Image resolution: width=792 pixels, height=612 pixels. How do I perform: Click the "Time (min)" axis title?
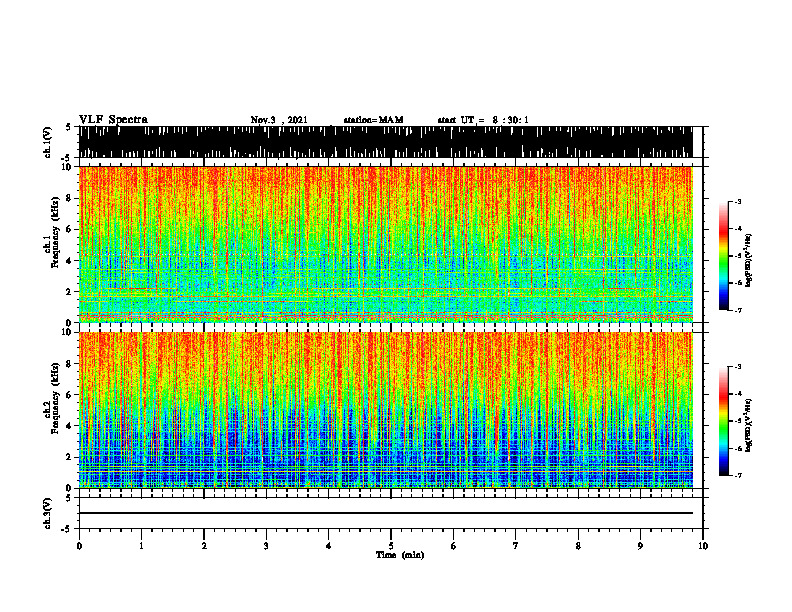(x=400, y=555)
